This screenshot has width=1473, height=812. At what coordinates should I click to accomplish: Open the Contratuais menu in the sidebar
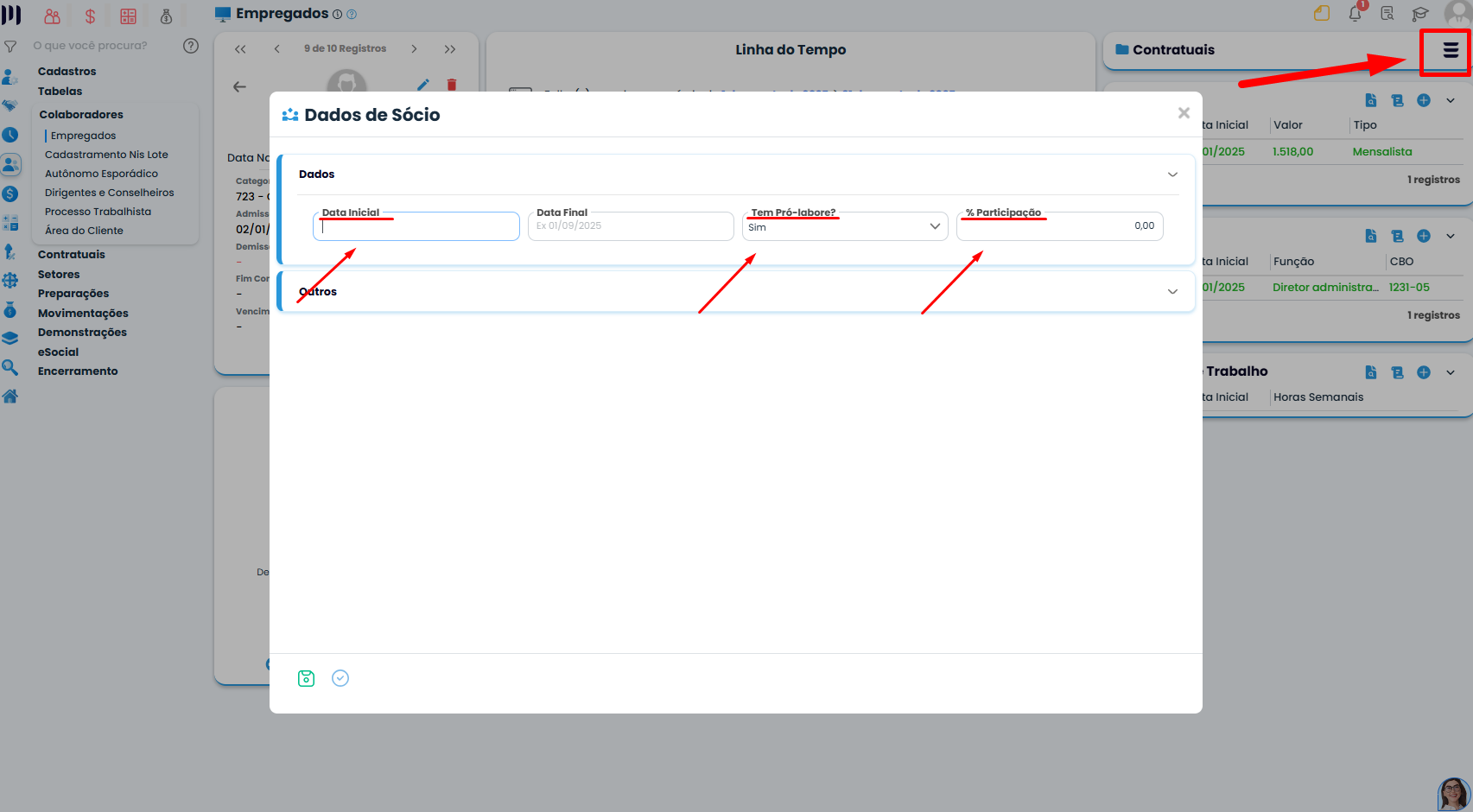[71, 255]
